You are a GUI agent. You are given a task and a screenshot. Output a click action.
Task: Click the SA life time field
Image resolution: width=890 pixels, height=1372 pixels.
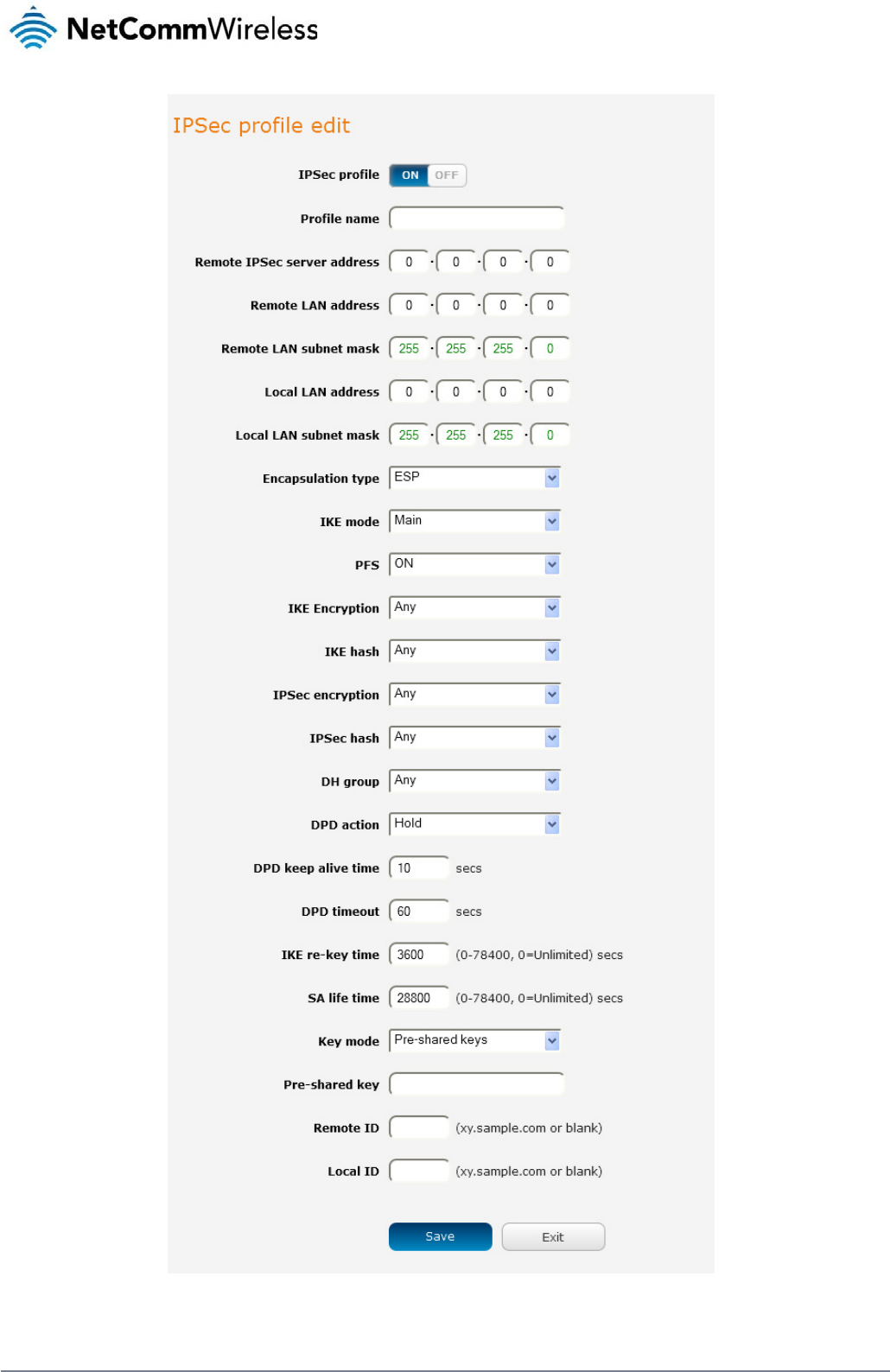coord(419,998)
